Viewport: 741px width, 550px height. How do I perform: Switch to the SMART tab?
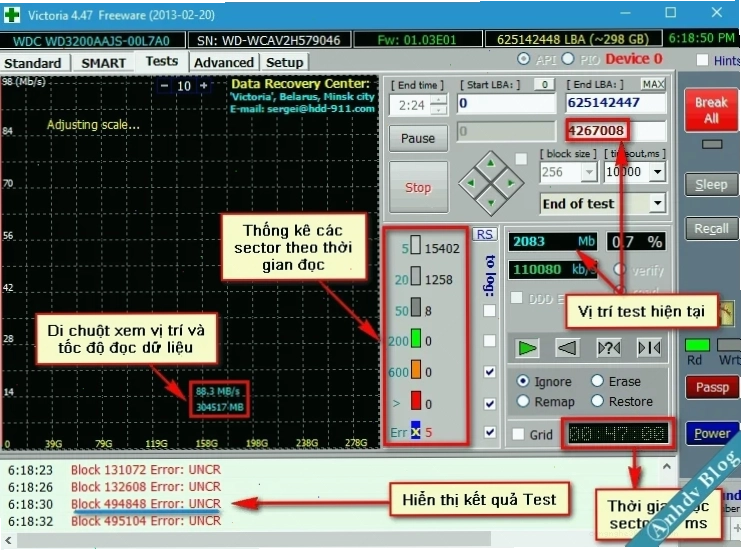click(103, 63)
